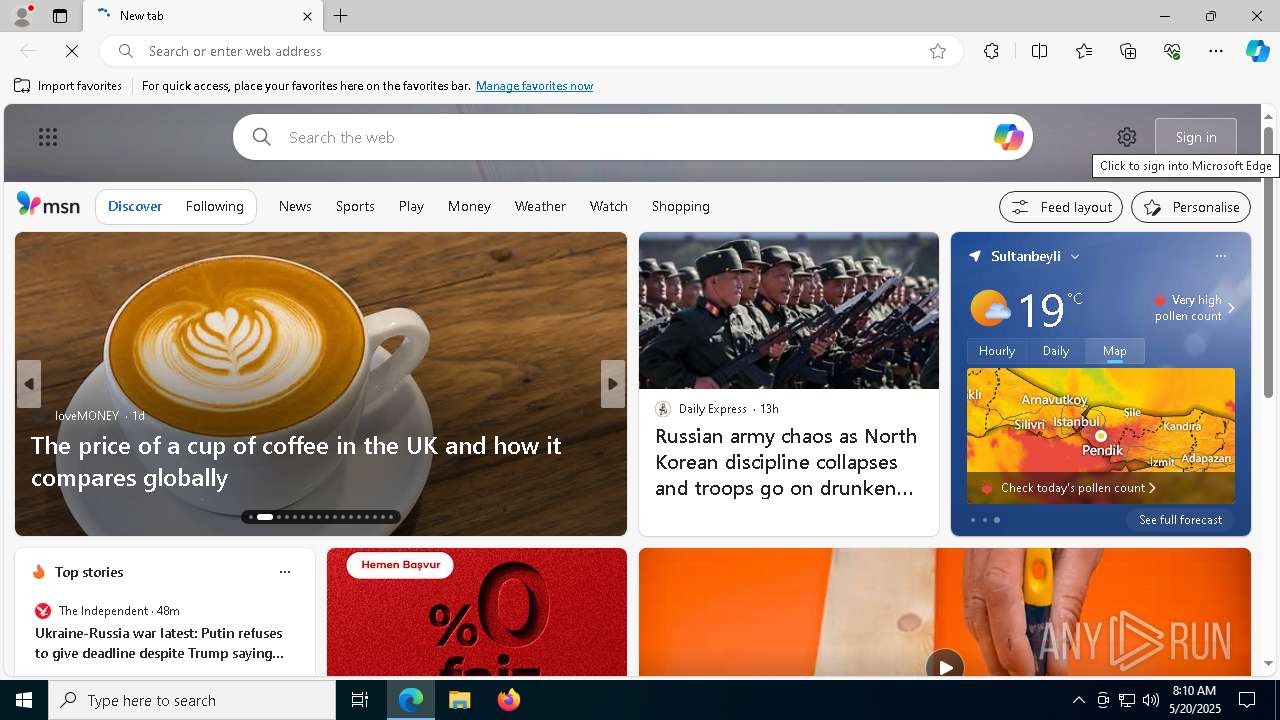The width and height of the screenshot is (1280, 720).
Task: Open Task View on taskbar
Action: (360, 700)
